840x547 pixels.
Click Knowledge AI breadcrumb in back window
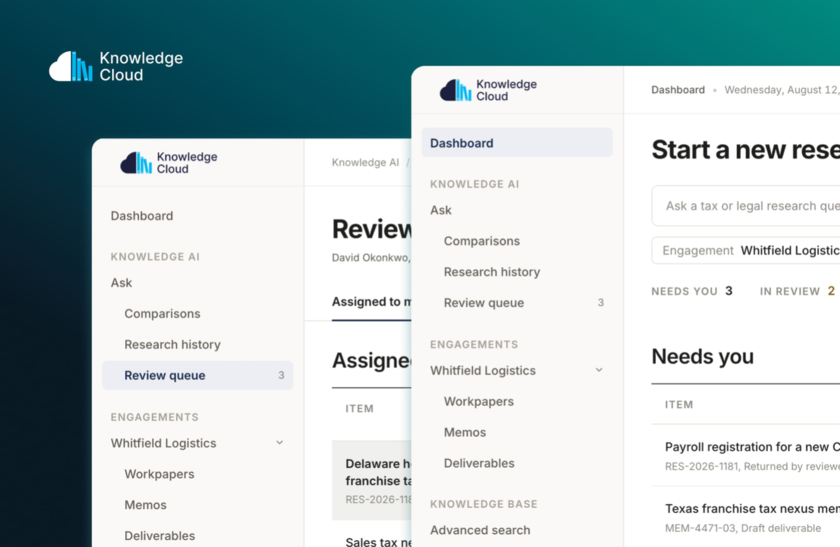pyautogui.click(x=365, y=162)
